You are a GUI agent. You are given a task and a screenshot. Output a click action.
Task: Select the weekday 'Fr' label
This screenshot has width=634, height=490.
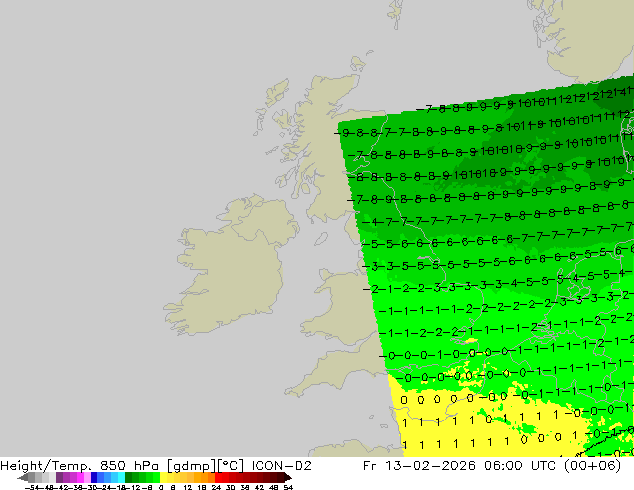[x=370, y=466]
